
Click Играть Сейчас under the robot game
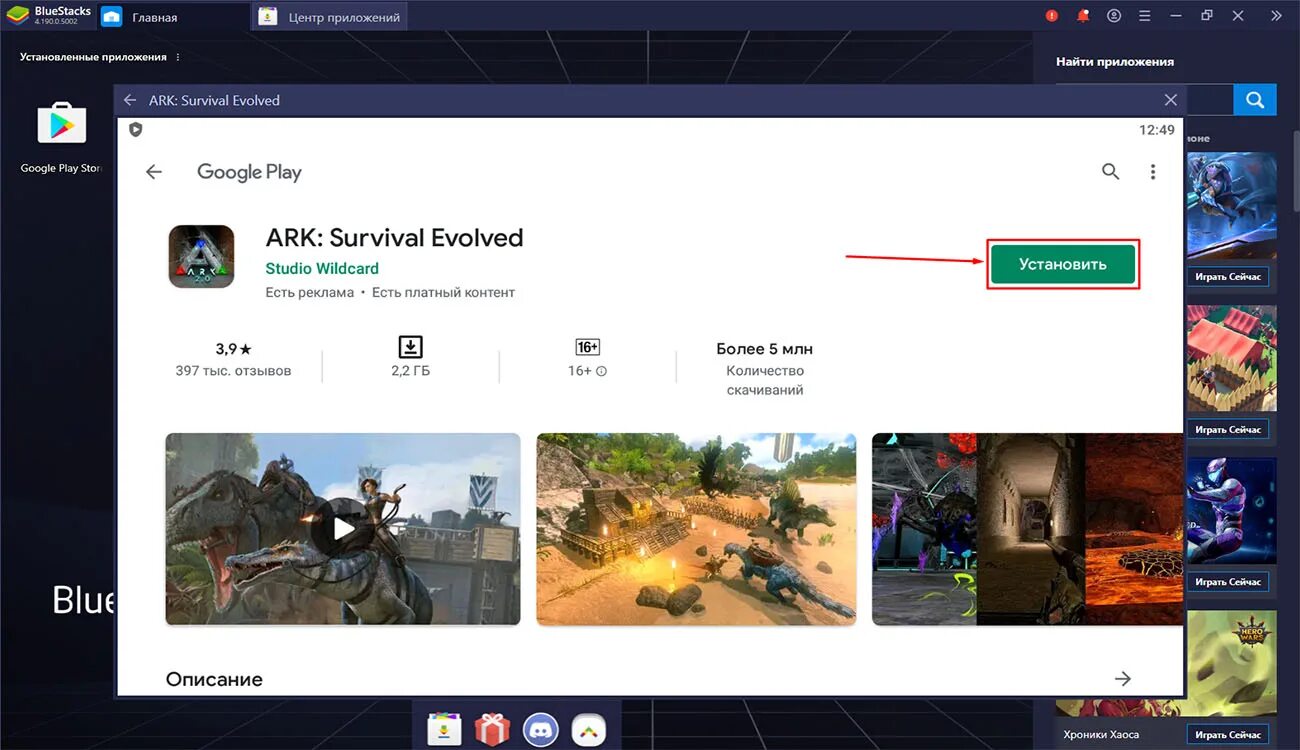coord(1229,581)
